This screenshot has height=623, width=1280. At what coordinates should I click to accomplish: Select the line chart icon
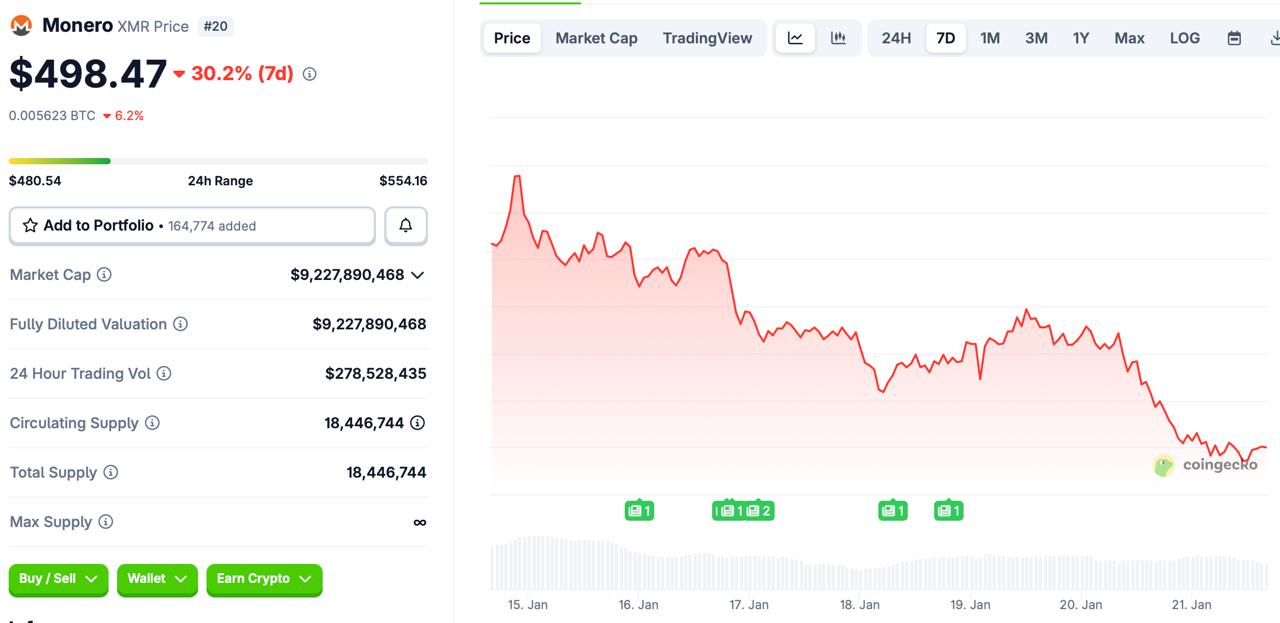point(794,37)
